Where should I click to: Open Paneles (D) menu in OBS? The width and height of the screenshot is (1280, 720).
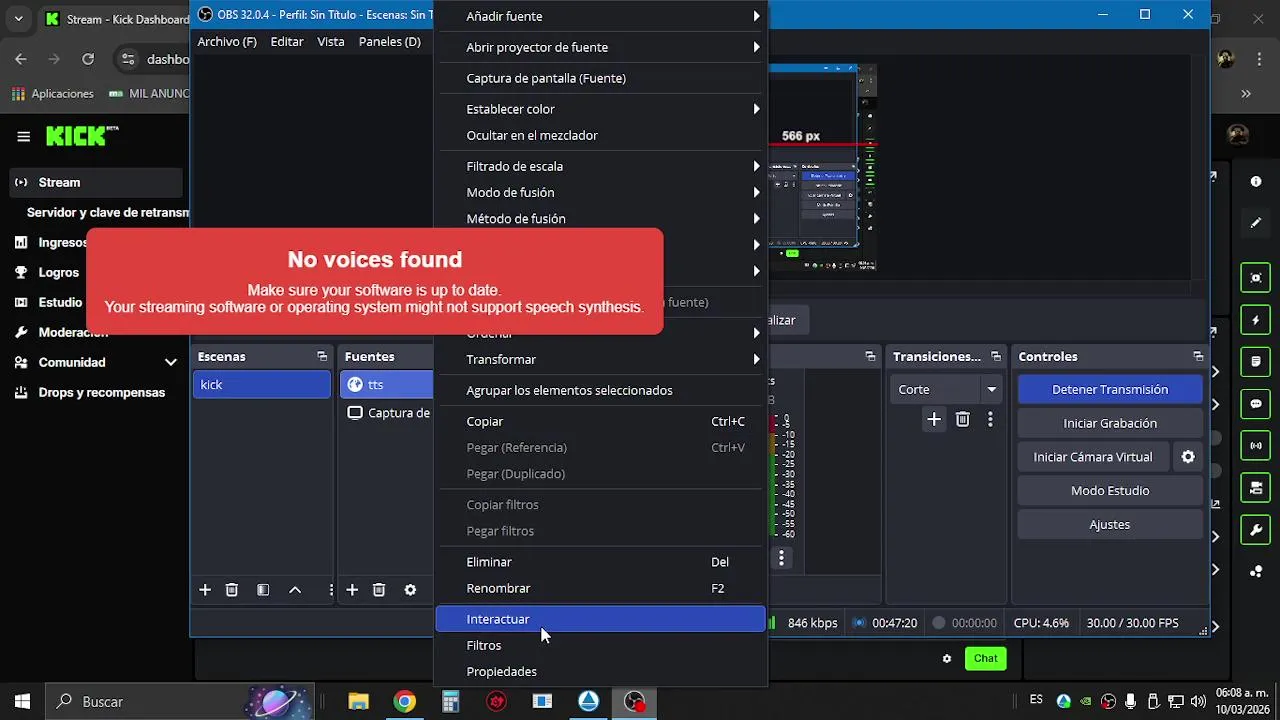coord(390,41)
